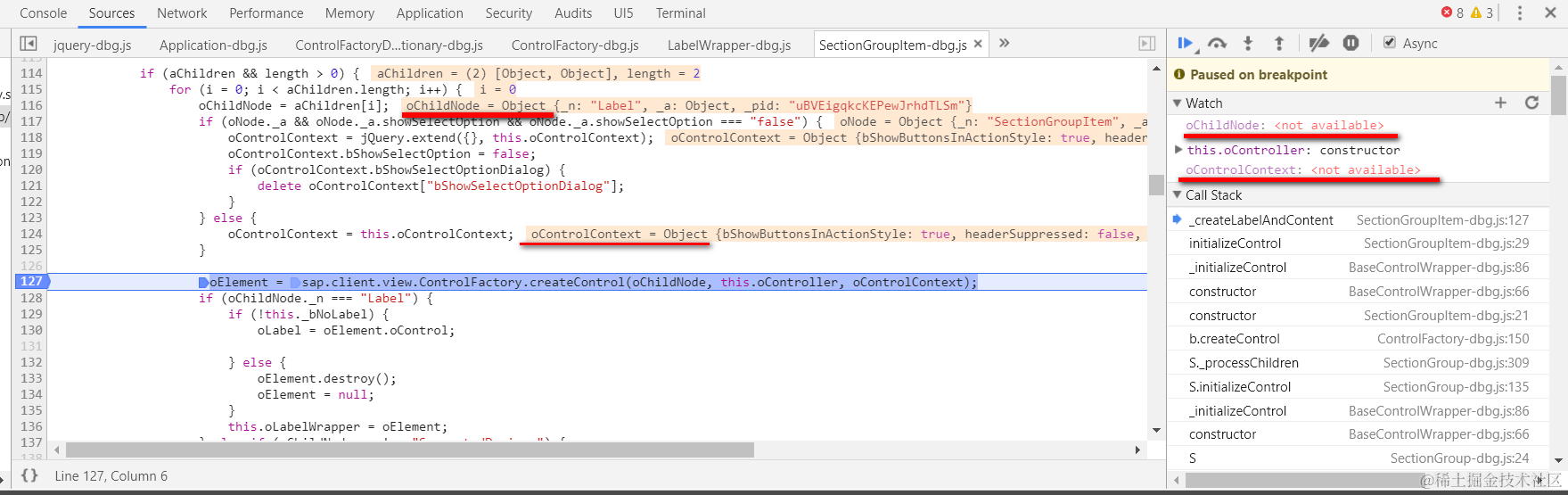Switch to ControlFactory-dbg.js file tab

click(x=575, y=45)
